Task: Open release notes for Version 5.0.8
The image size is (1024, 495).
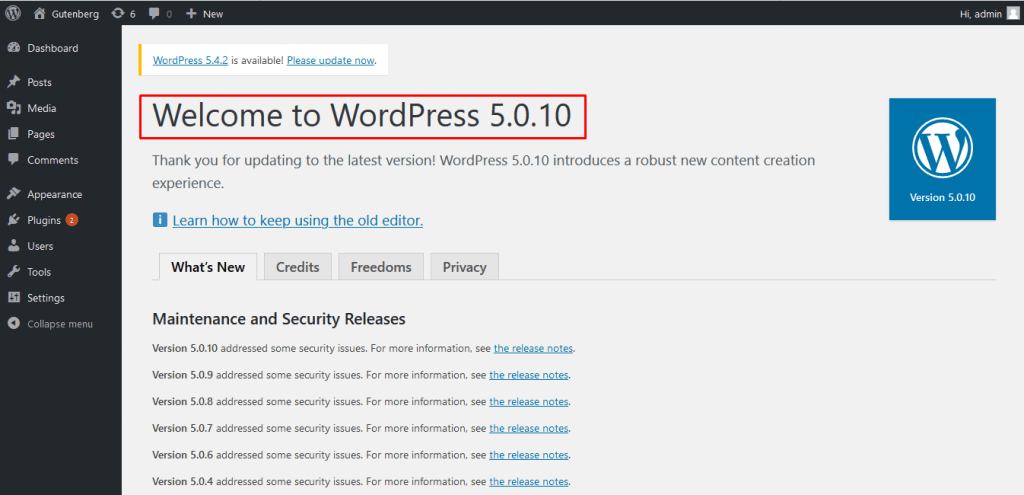Action: pos(529,402)
